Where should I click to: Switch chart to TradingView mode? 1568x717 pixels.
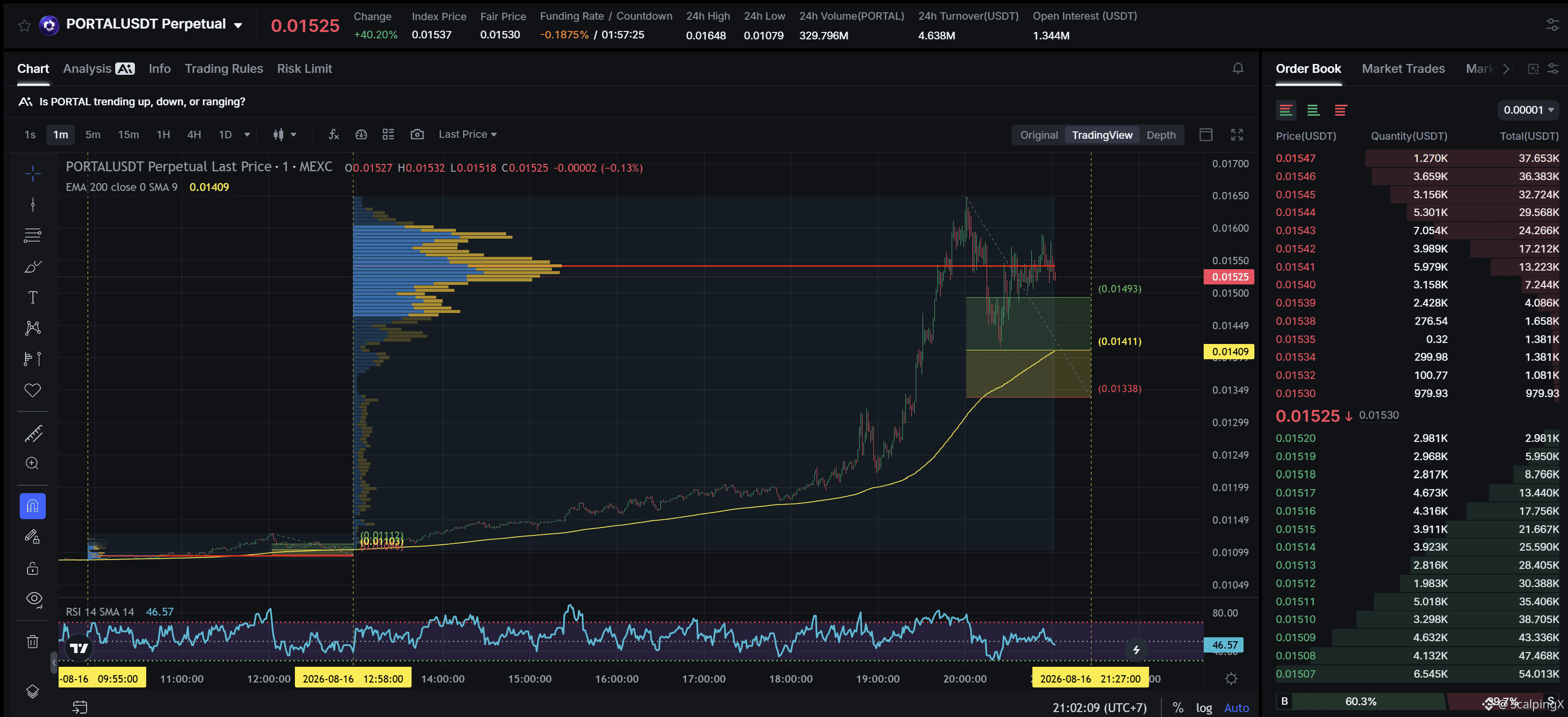click(1102, 135)
